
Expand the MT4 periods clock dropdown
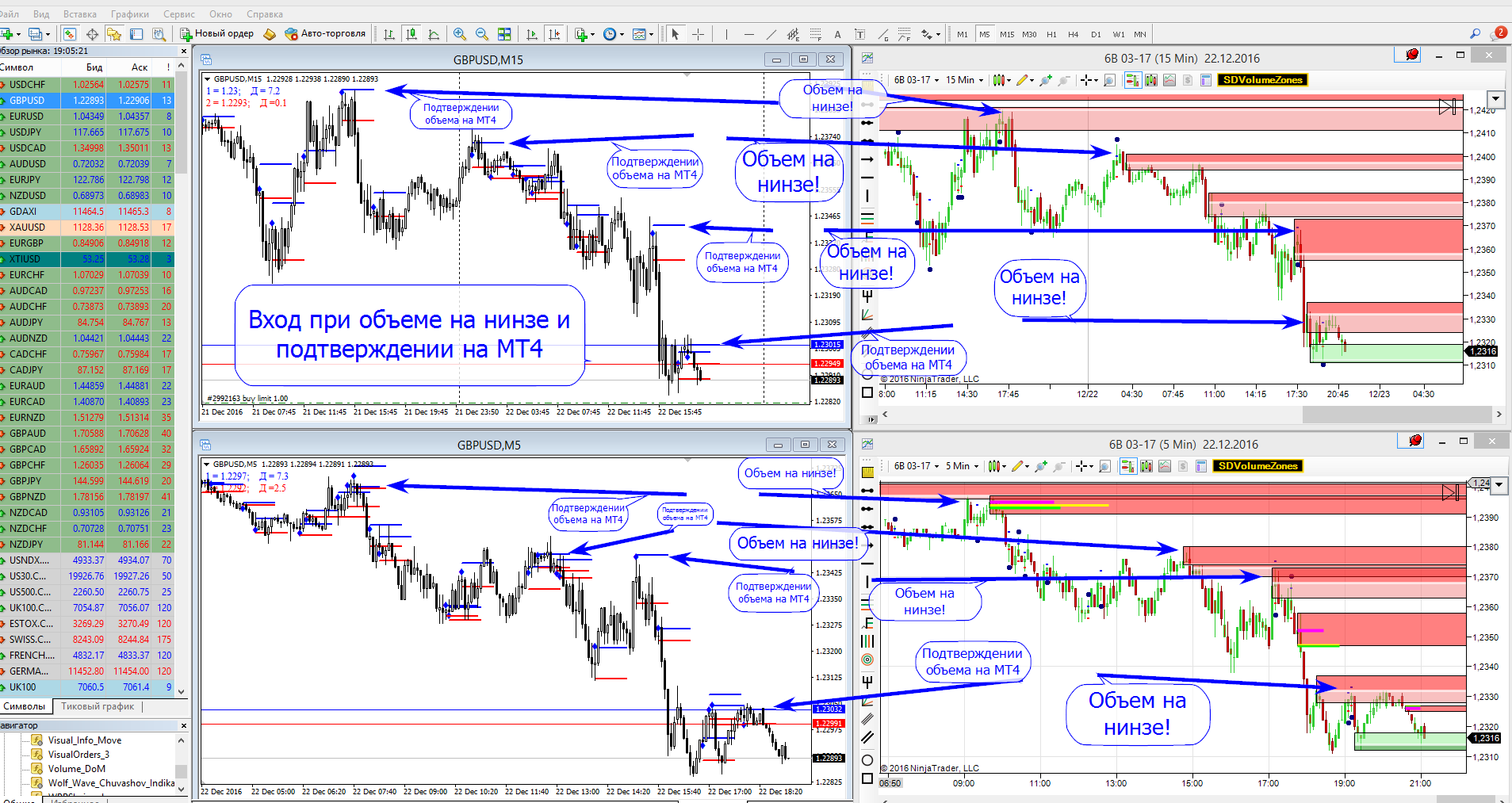click(622, 34)
